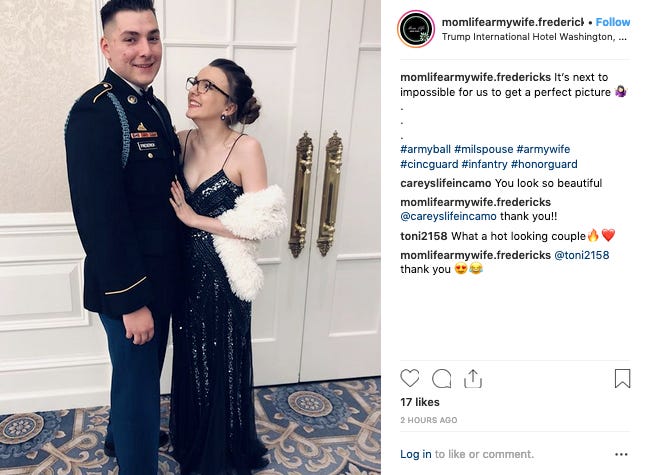This screenshot has width=645, height=475.
Task: Open the #armyball hashtag
Action: 425,149
